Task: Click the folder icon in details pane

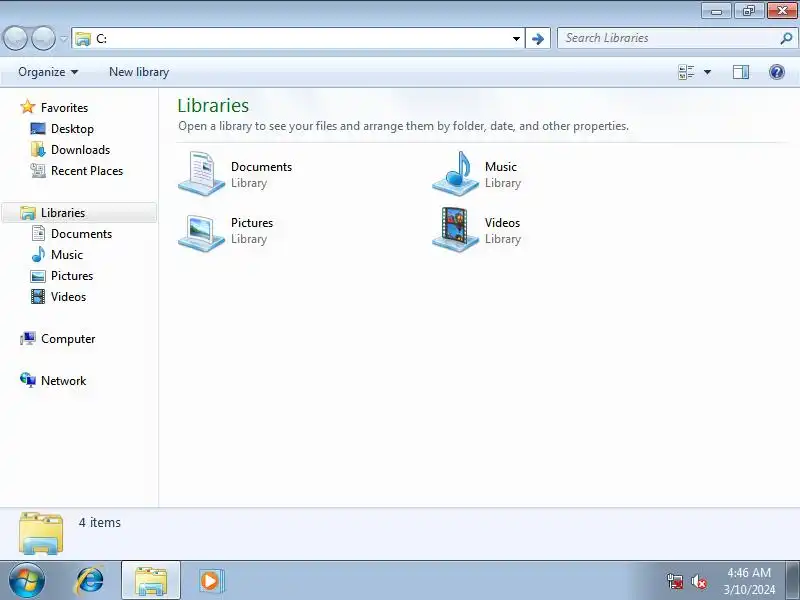Action: [41, 533]
